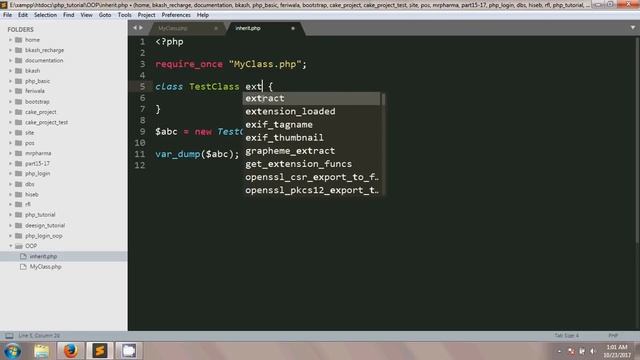Open the Edit menu
The image size is (640, 360).
point(23,15)
